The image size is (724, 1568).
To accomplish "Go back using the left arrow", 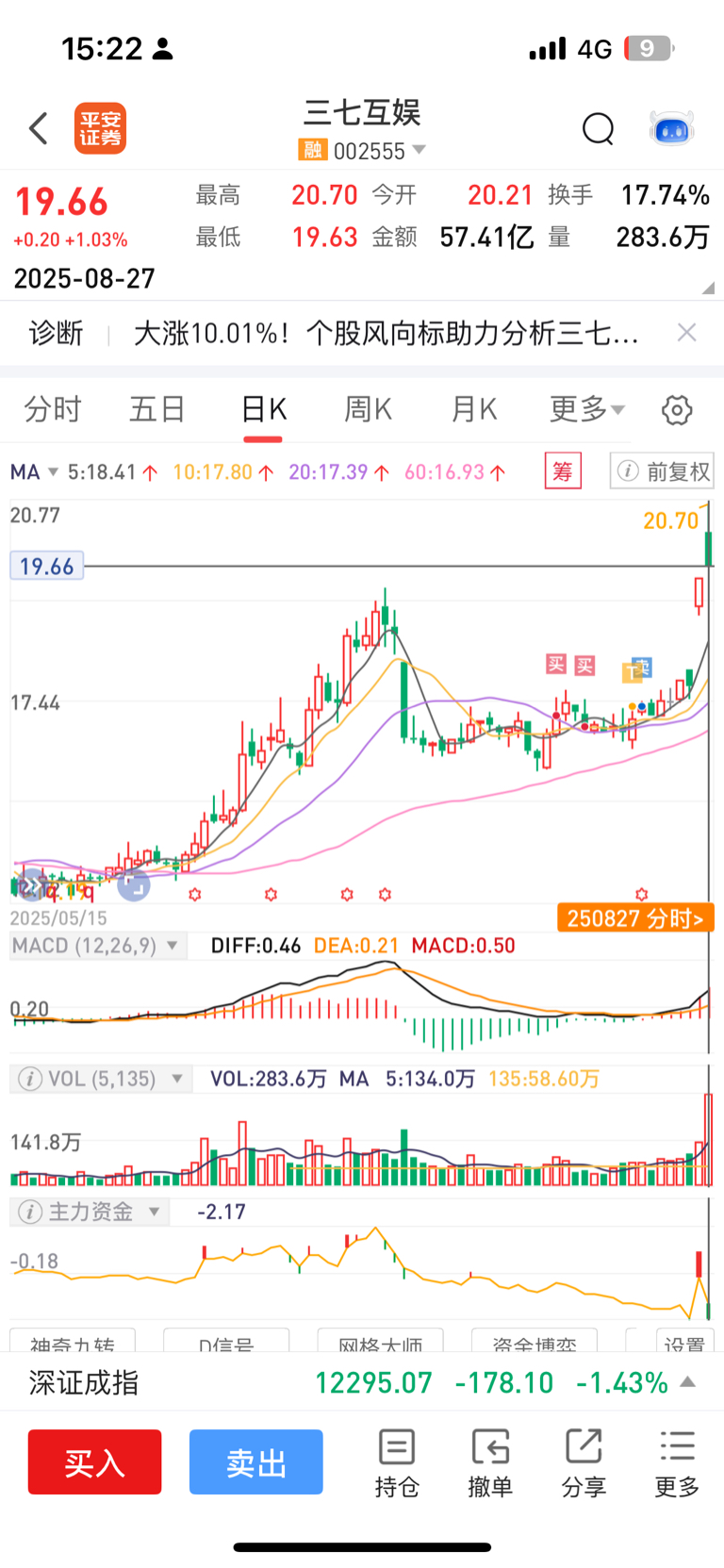I will 39,128.
